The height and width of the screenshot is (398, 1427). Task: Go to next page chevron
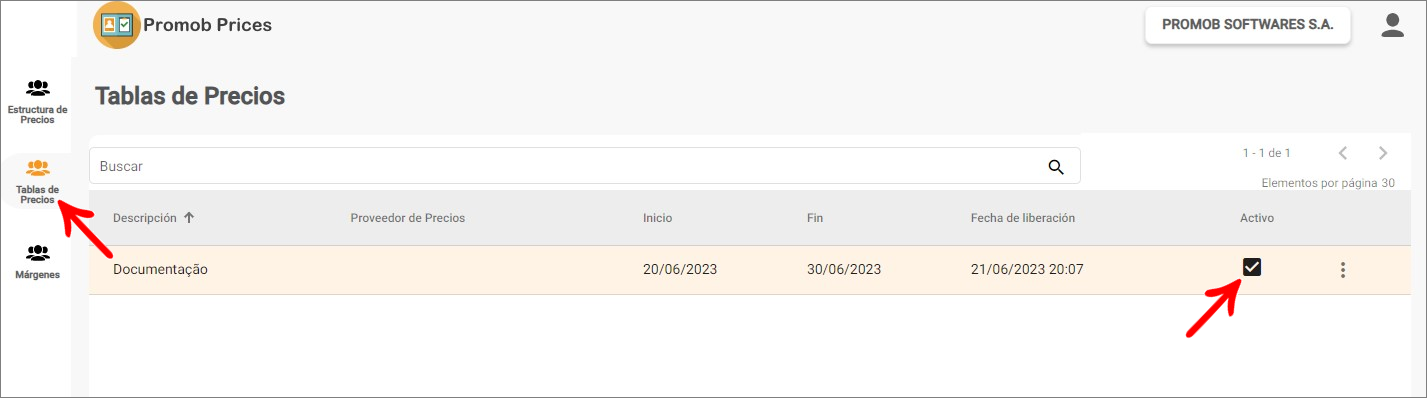click(x=1383, y=153)
